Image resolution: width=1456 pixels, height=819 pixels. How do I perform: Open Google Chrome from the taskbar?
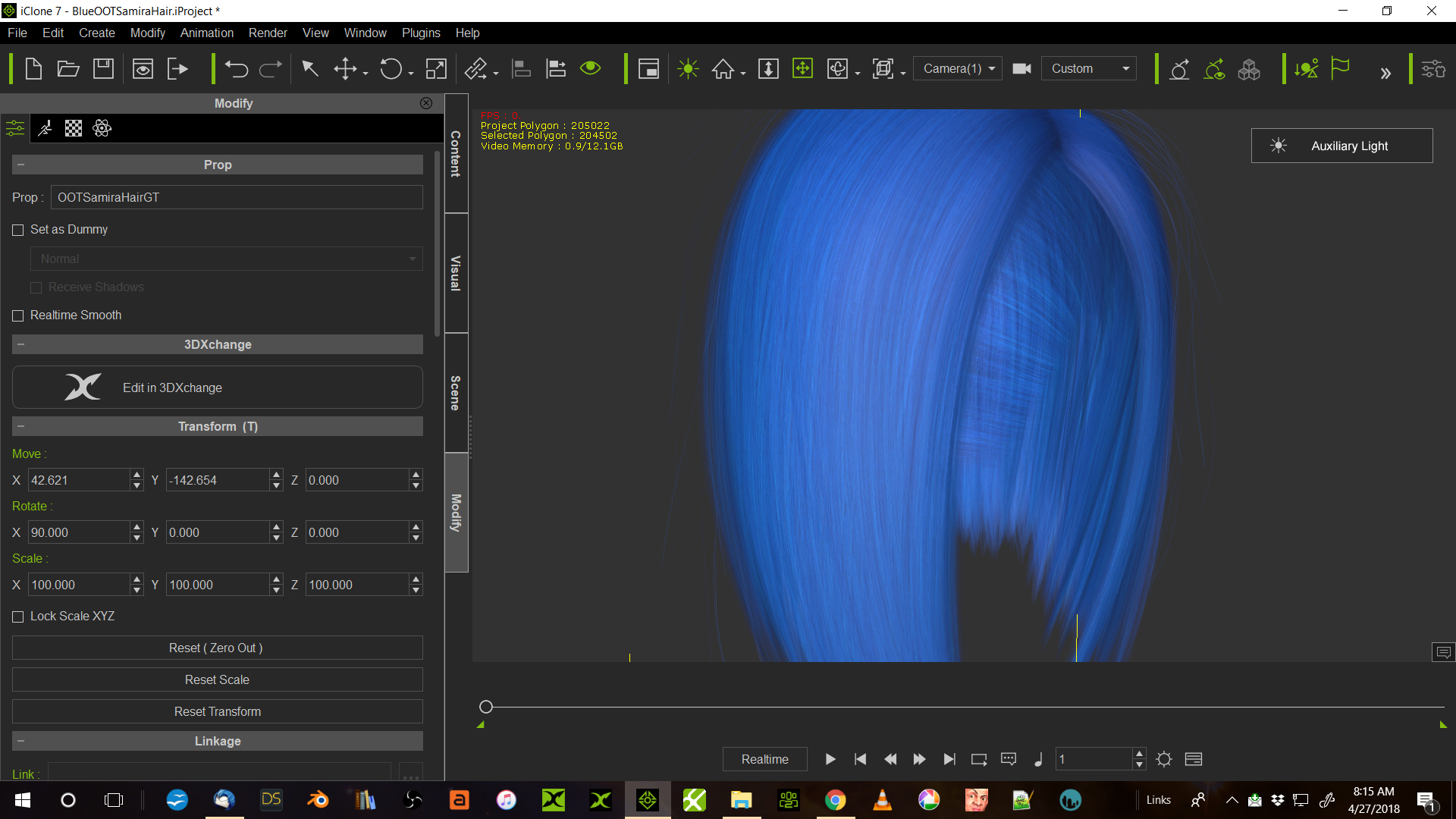point(835,800)
